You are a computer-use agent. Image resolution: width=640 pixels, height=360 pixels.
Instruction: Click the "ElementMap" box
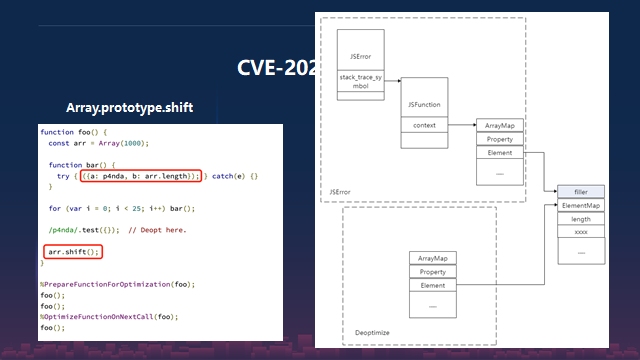[581, 205]
